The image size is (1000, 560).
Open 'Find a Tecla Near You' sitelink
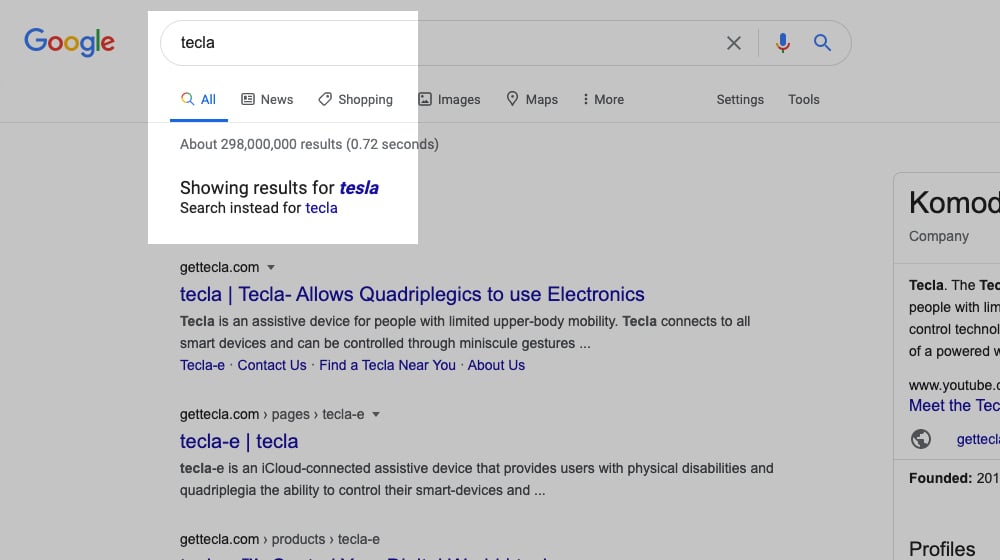coord(387,365)
